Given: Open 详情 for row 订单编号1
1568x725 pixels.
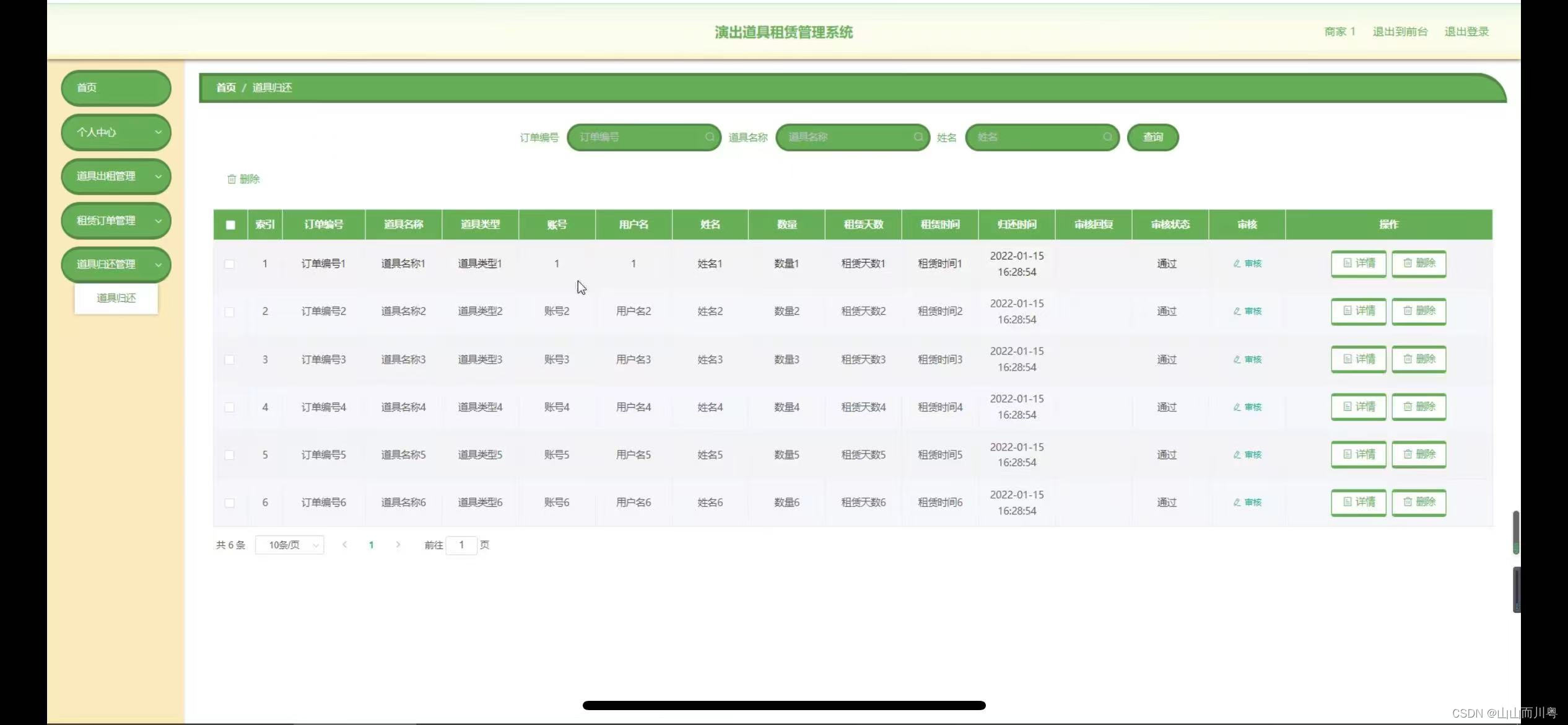Looking at the screenshot, I should click(x=1359, y=263).
